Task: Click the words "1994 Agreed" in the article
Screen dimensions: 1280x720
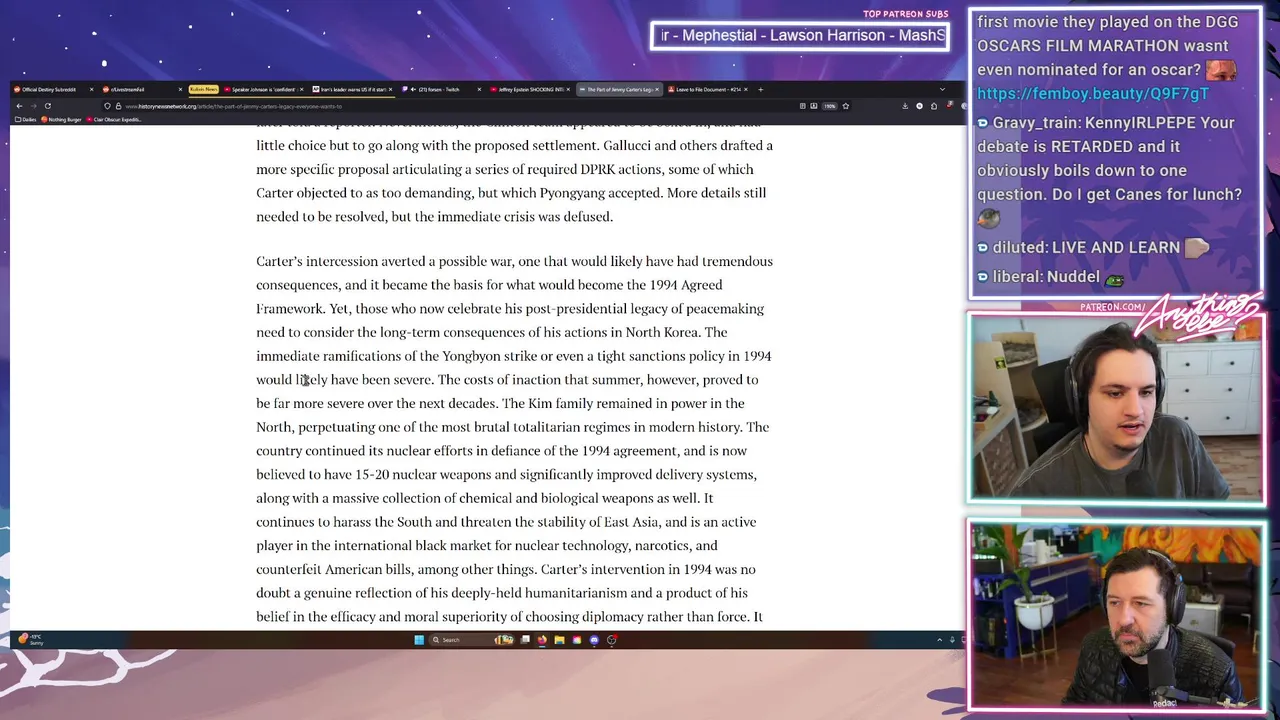Action: [684, 285]
